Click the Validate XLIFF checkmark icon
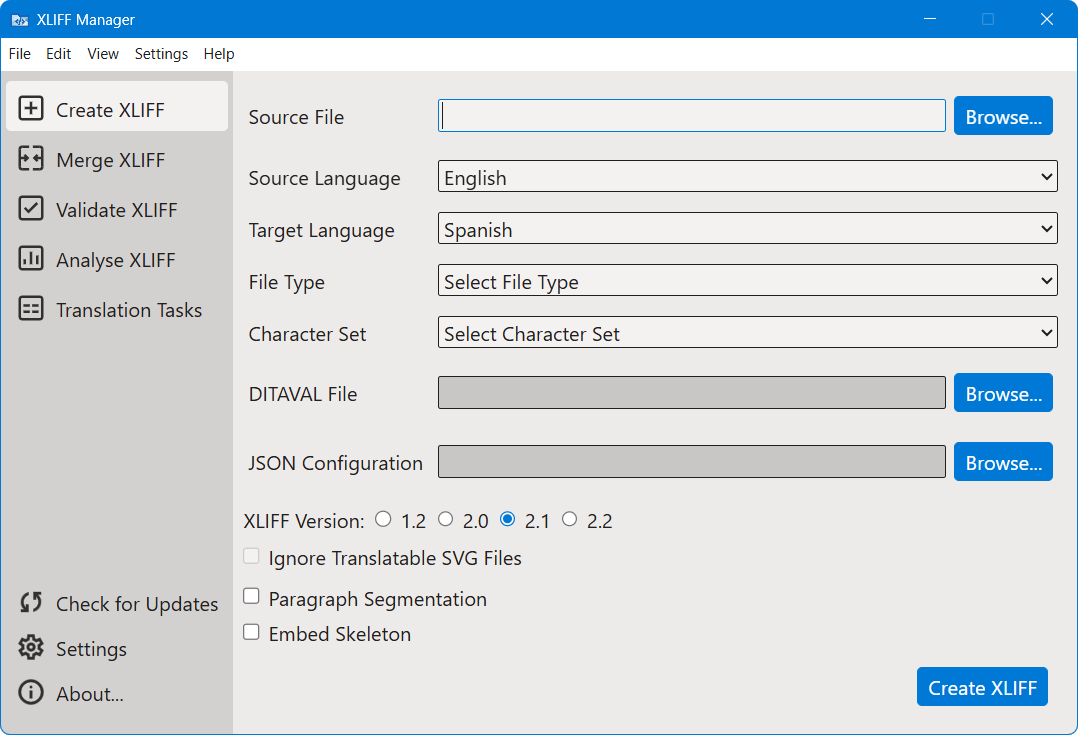Viewport: 1078px width, 735px height. 31,208
